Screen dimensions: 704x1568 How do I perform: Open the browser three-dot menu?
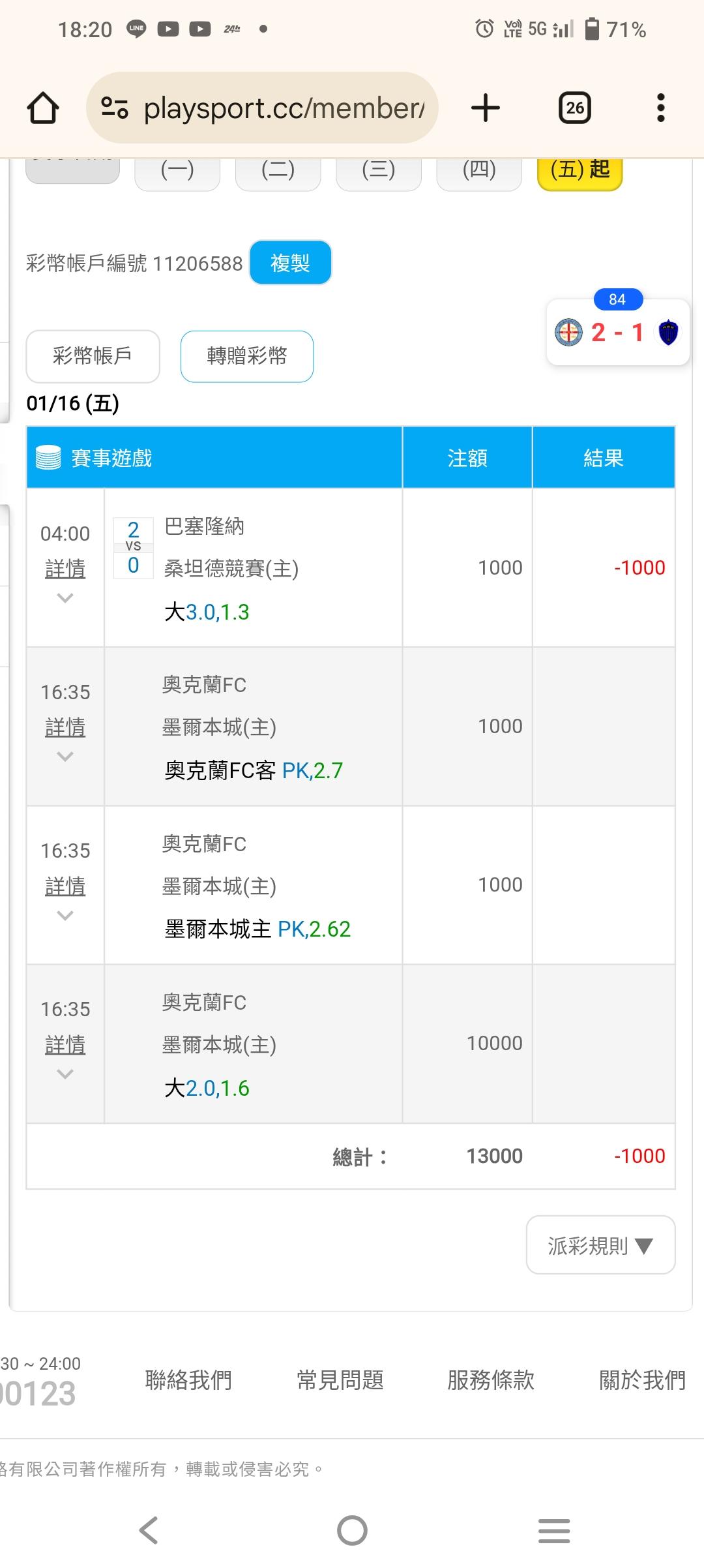[x=660, y=108]
